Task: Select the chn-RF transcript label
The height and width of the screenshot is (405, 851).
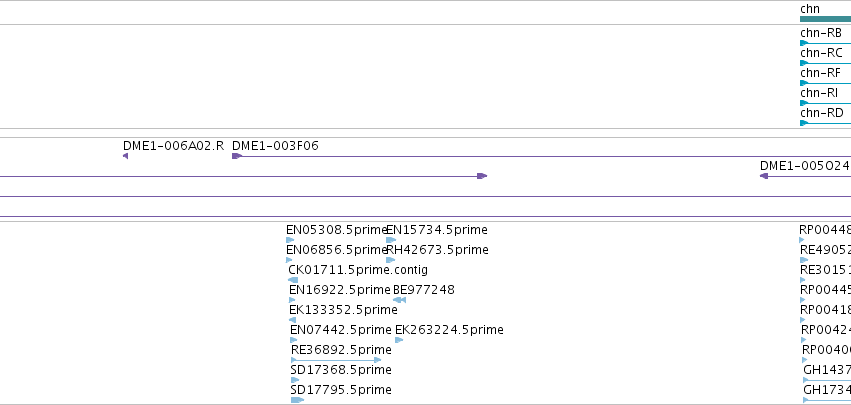Action: [x=820, y=73]
